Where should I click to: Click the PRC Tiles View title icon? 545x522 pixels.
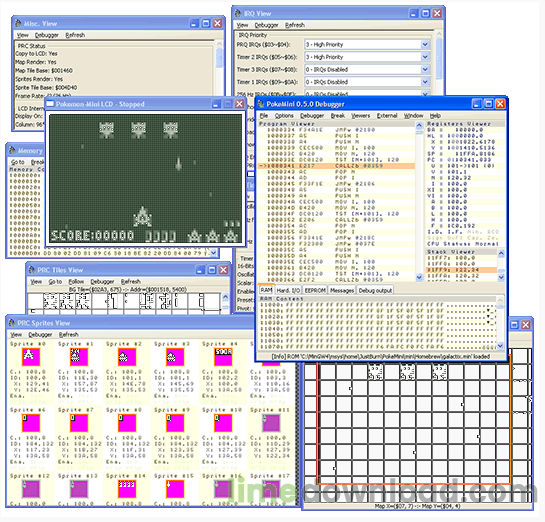[32, 270]
